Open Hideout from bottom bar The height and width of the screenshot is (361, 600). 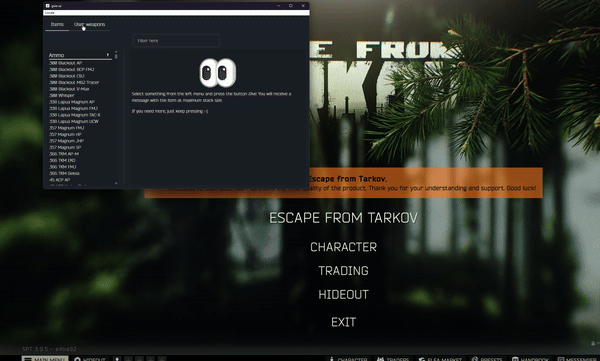pos(90,359)
